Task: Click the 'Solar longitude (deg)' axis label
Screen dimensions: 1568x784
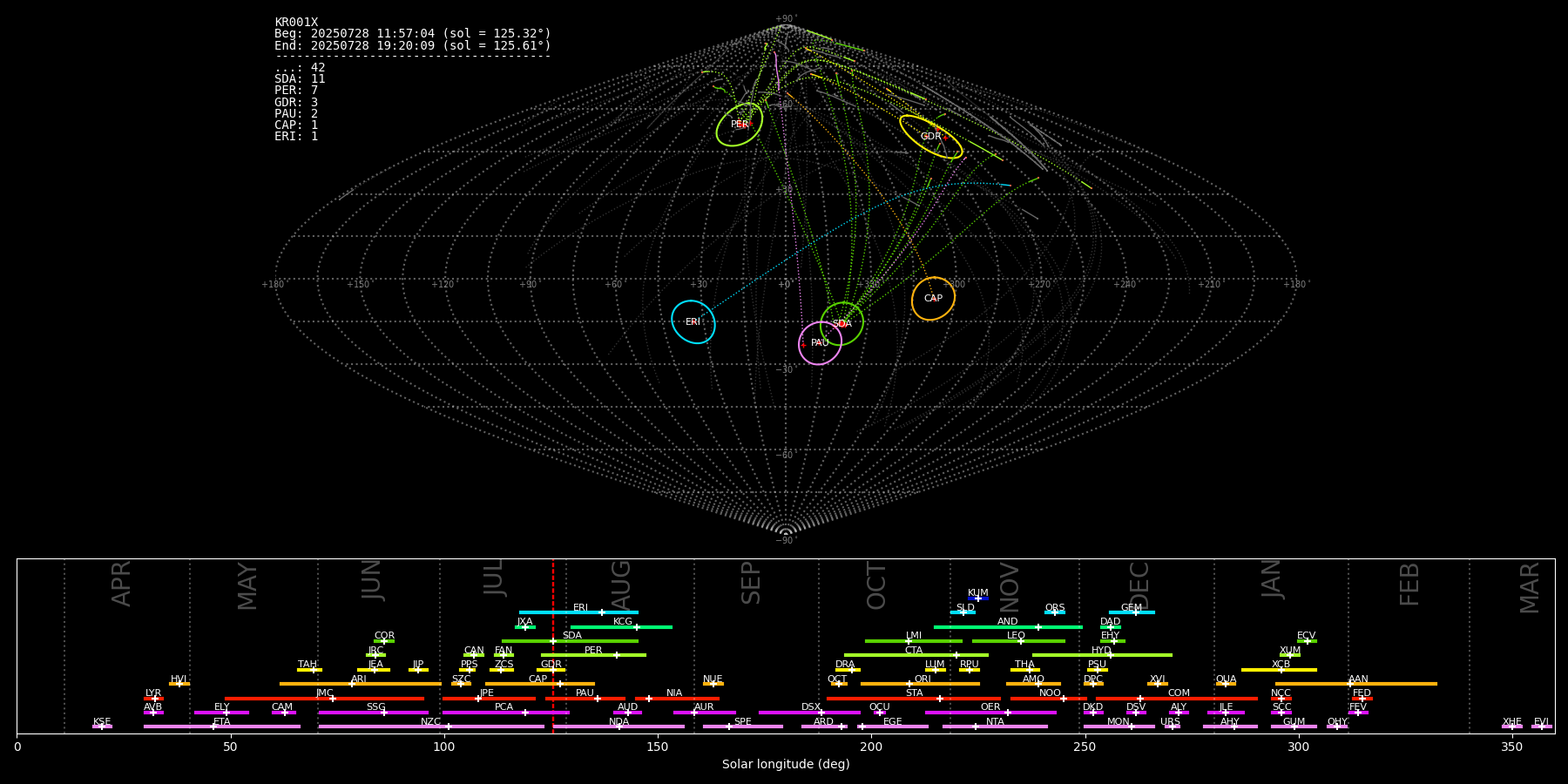Action: [x=786, y=765]
